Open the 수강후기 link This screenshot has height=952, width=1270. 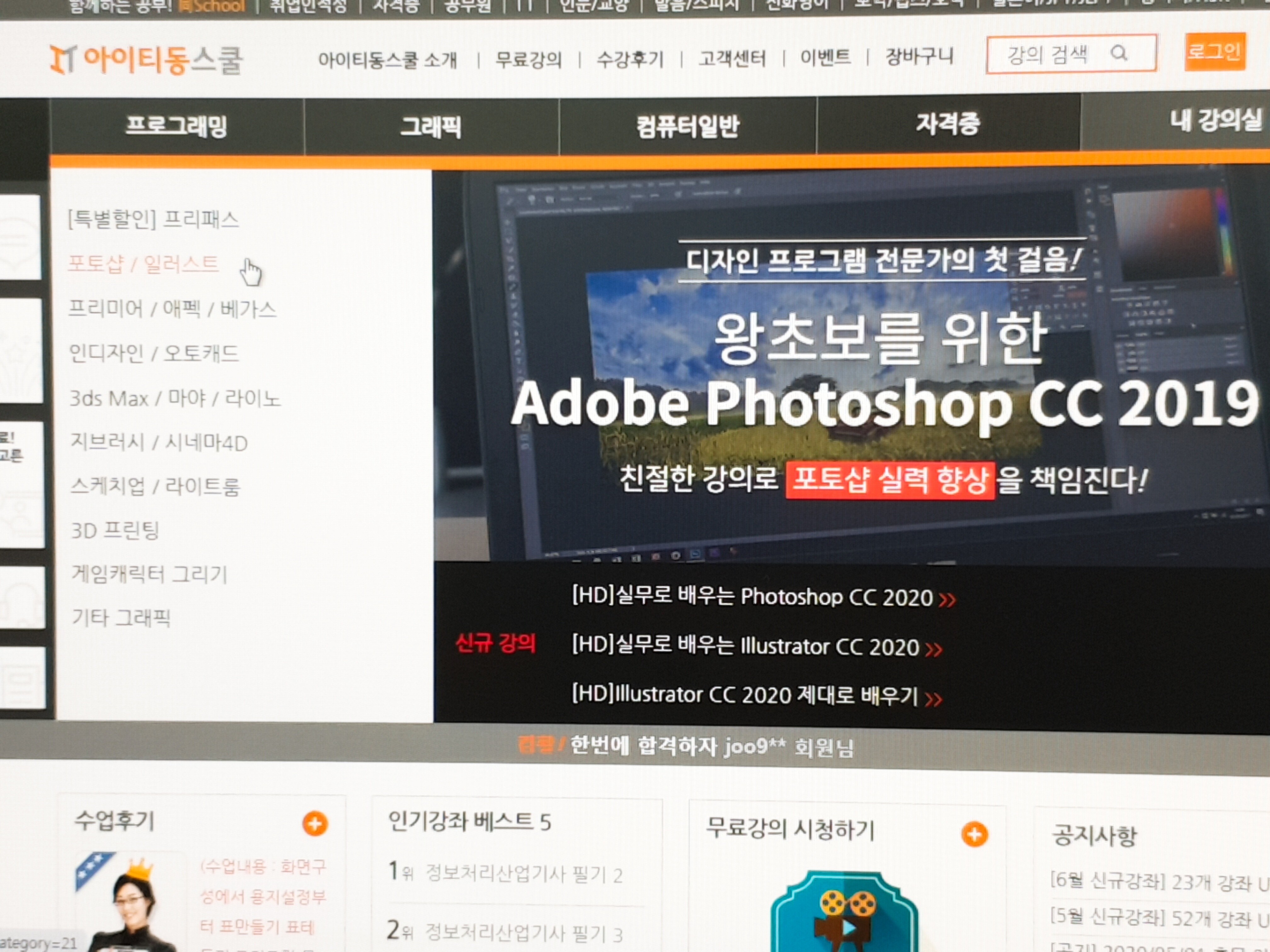(630, 59)
